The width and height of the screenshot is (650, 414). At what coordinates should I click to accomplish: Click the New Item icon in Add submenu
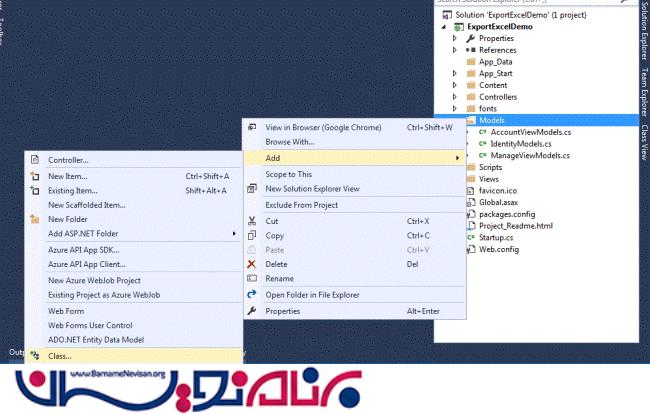pyautogui.click(x=35, y=176)
